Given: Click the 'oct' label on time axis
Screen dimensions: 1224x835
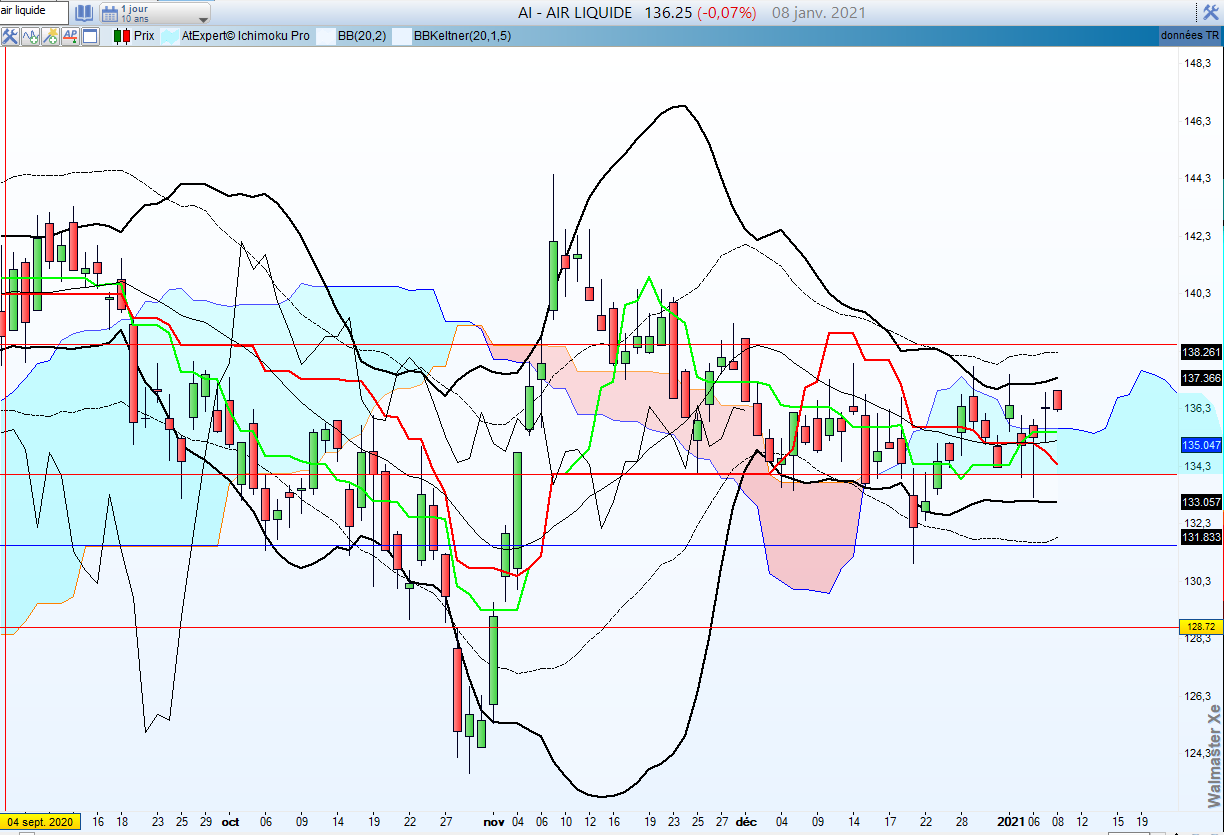Looking at the screenshot, I should pyautogui.click(x=230, y=822).
